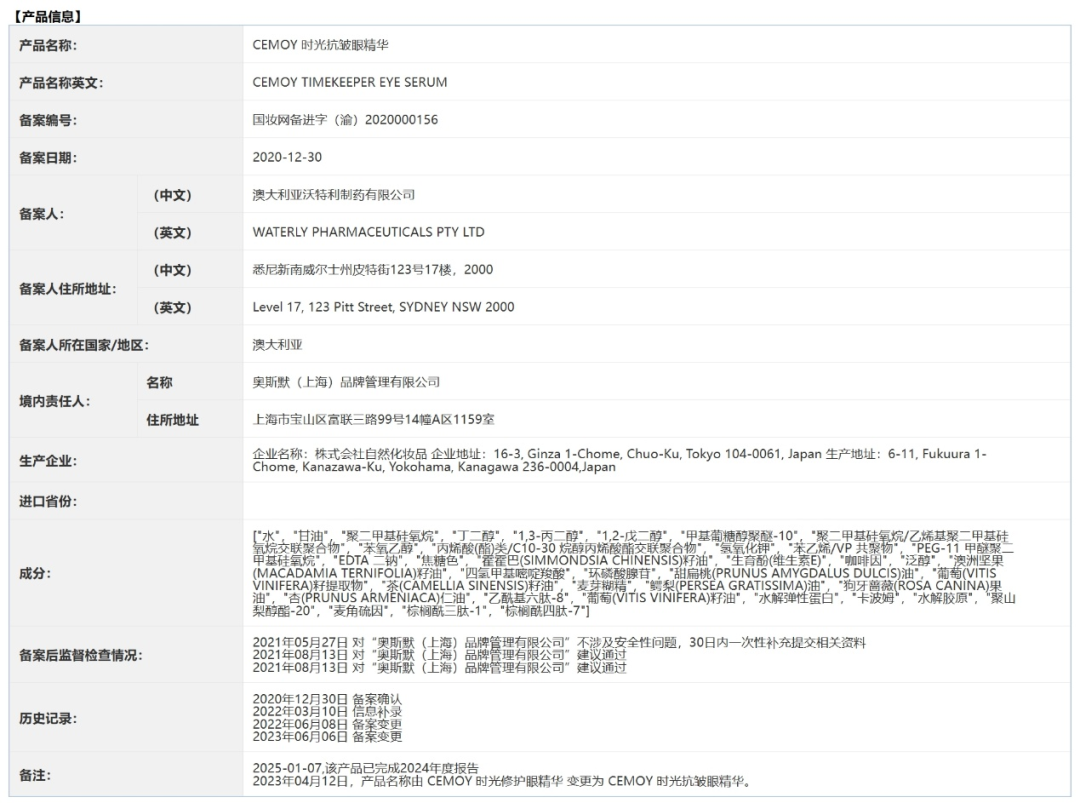Click the 2023年04月12日 name change note
1080x803 pixels.
click(502, 782)
